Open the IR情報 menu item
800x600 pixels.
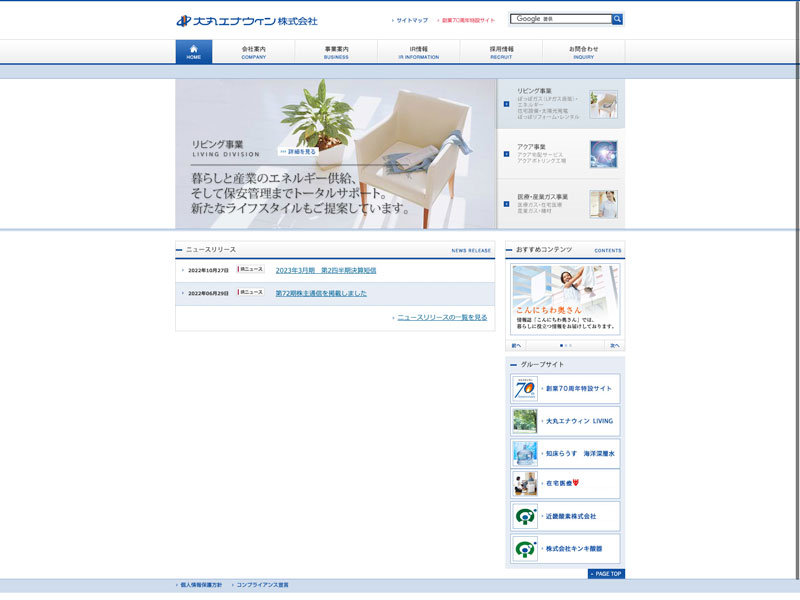[418, 52]
